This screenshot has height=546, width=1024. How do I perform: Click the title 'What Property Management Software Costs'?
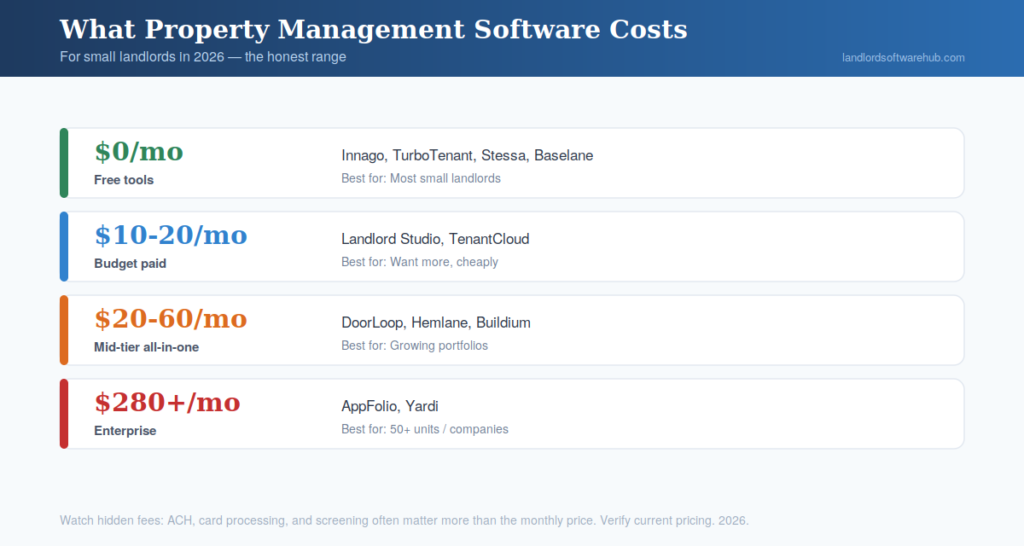374,29
